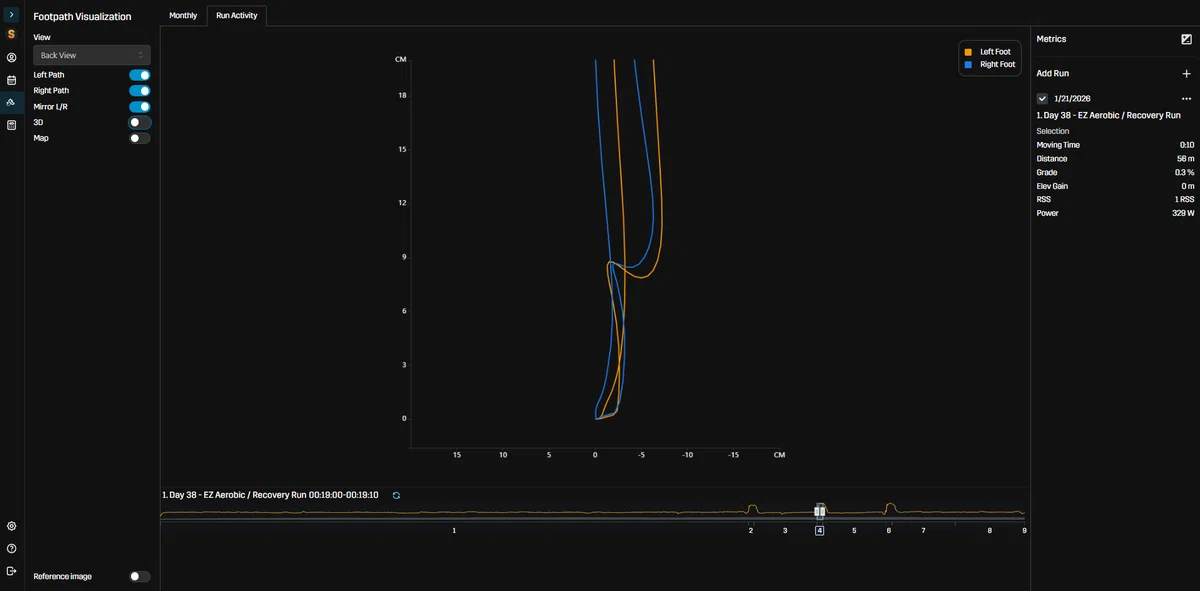This screenshot has height=591, width=1200.
Task: Open the orange S logo home
Action: (12, 34)
